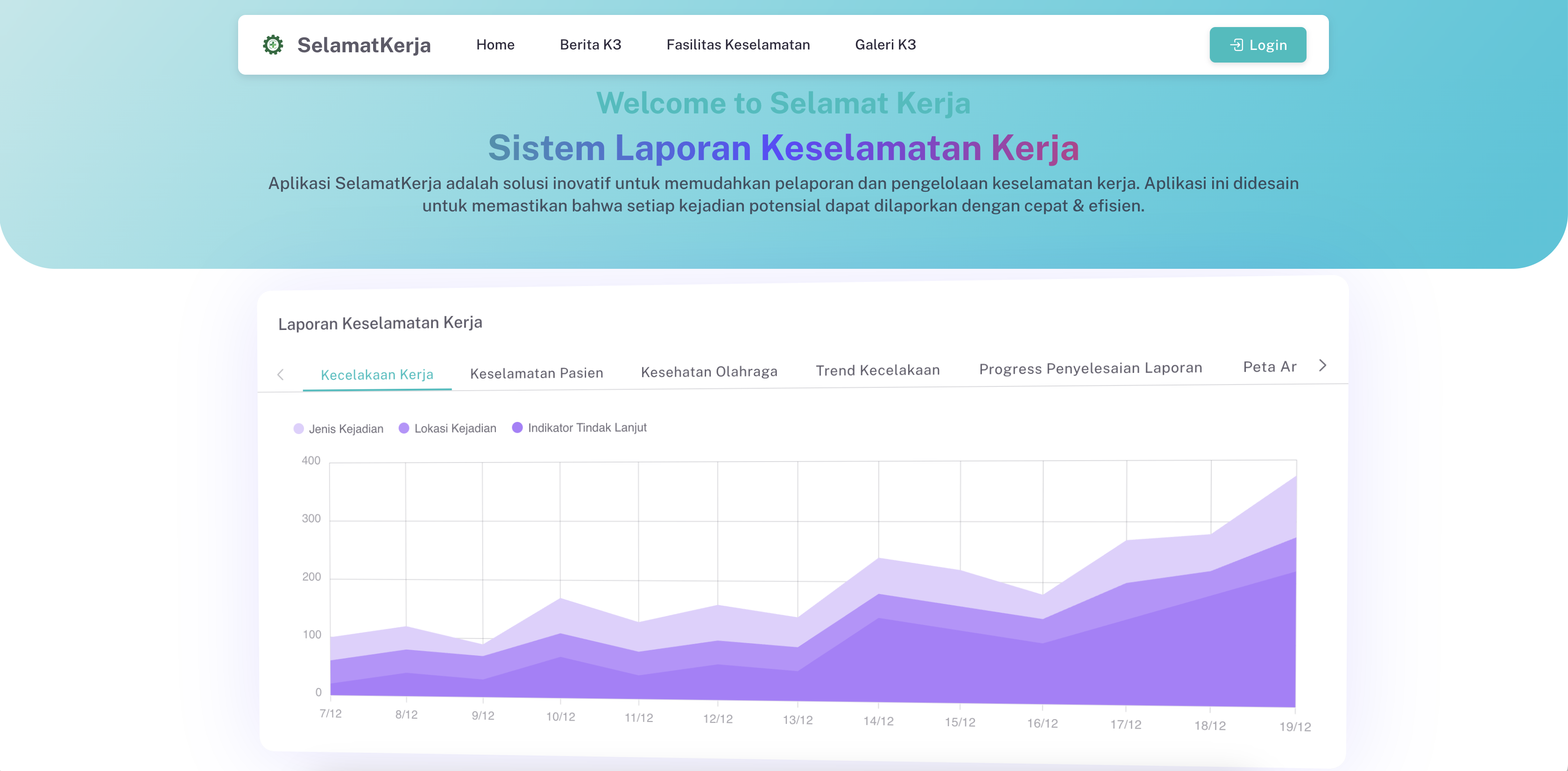Open Galeri K3 navigation link
The height and width of the screenshot is (771, 1568).
pos(885,44)
